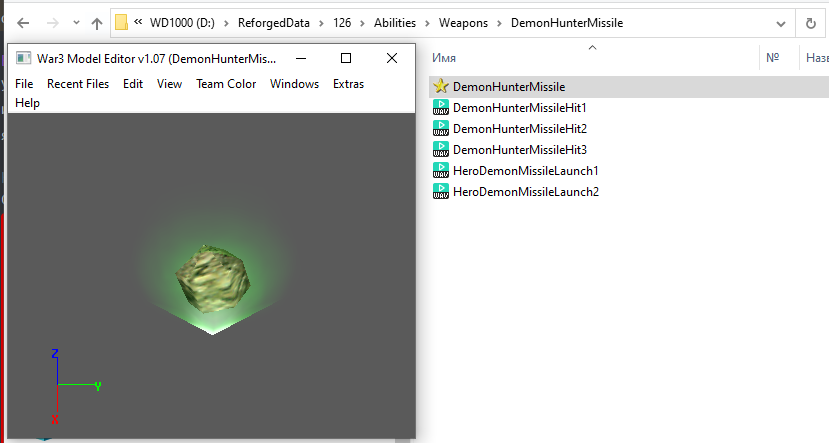Click star icon of DemonHunterMissile file
The width and height of the screenshot is (829, 443).
(x=440, y=86)
